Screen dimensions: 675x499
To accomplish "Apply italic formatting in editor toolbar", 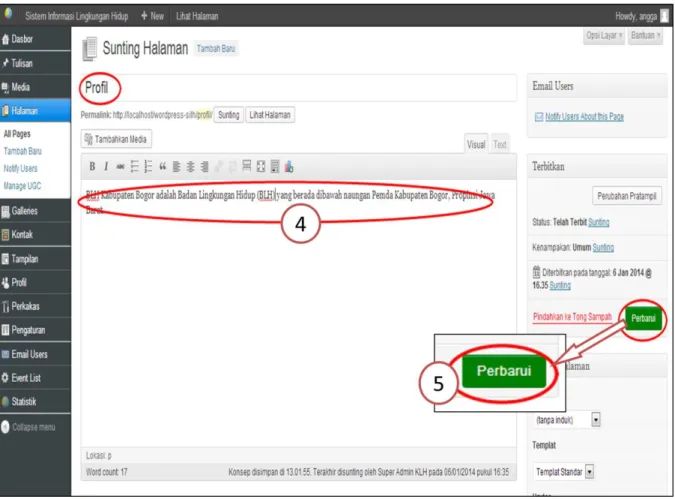I will coord(106,167).
